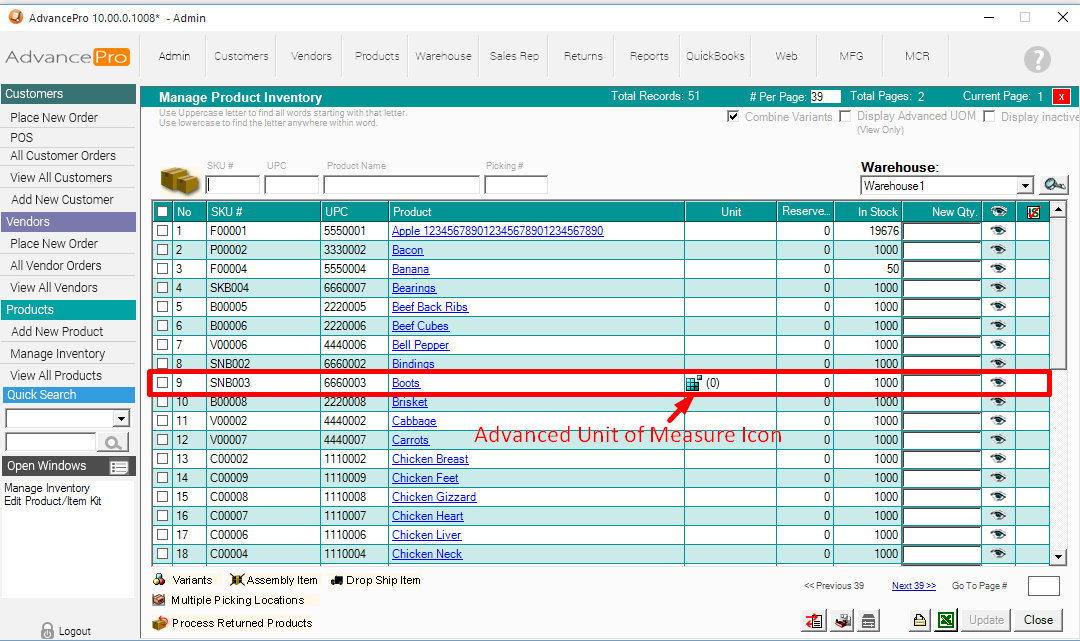The height and width of the screenshot is (641, 1080).
Task: Click the red arrows transfer document icon
Action: 813,621
